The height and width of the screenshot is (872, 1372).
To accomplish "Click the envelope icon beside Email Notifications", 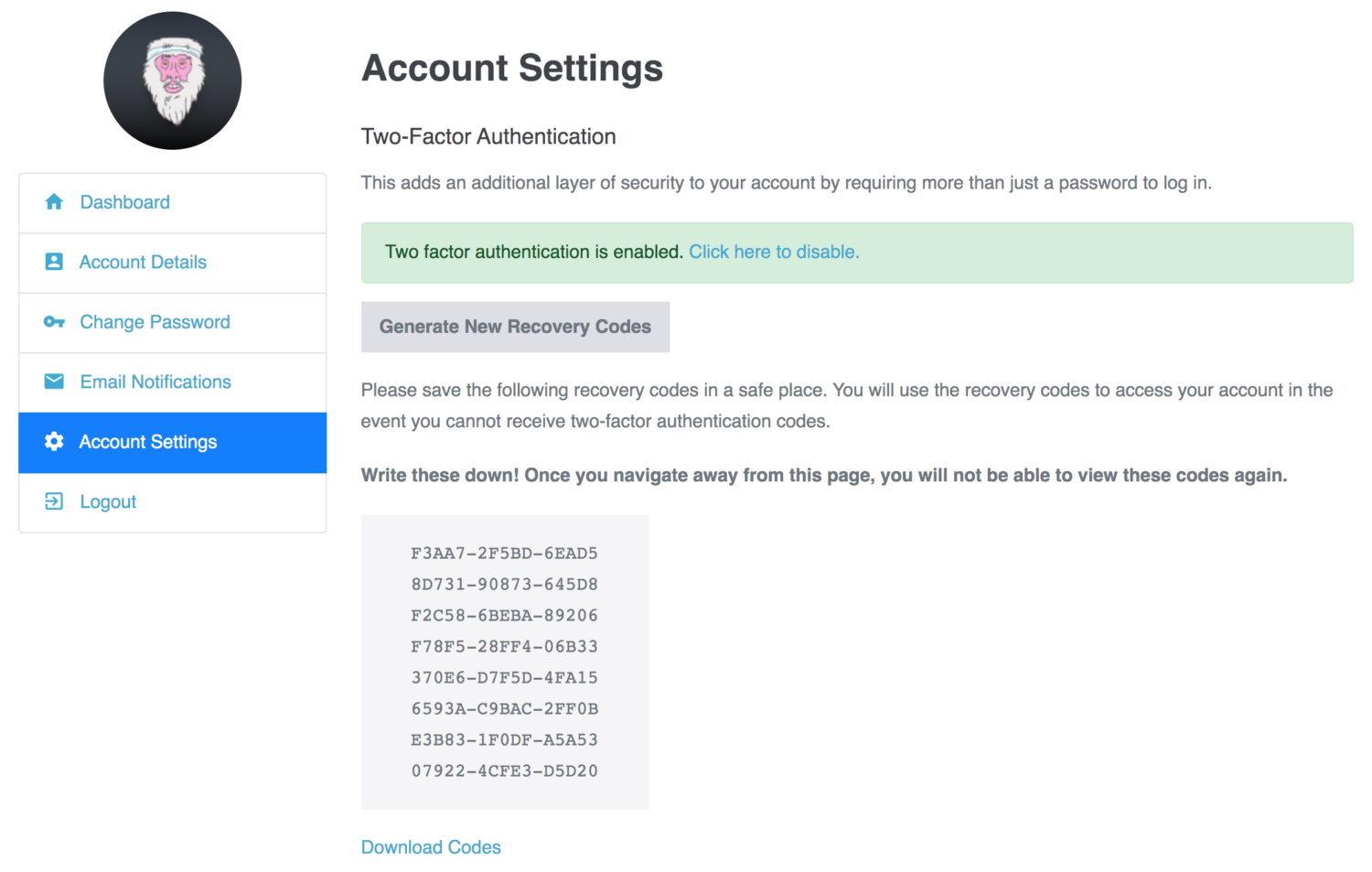I will [54, 382].
